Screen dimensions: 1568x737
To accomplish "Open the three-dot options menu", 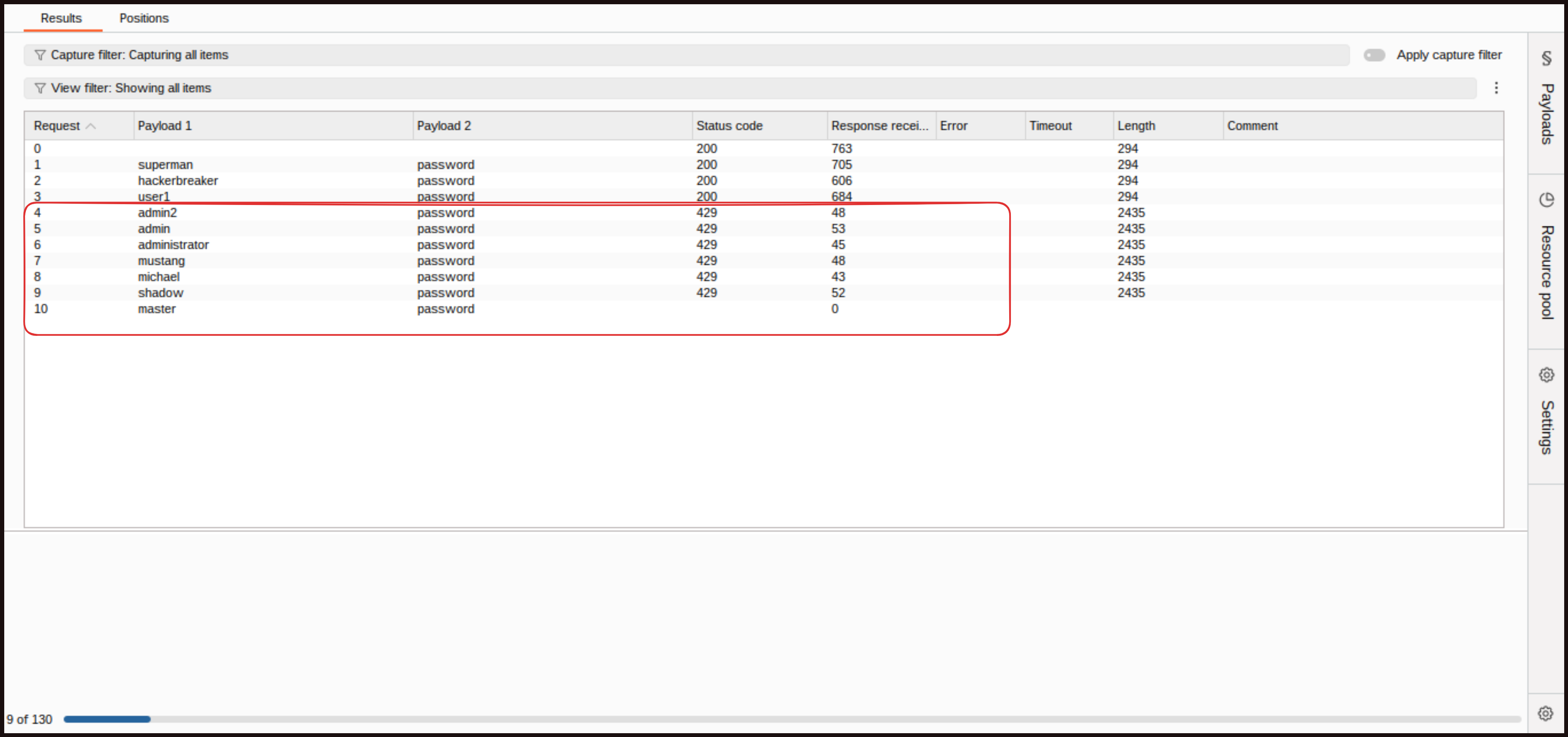I will pyautogui.click(x=1496, y=88).
